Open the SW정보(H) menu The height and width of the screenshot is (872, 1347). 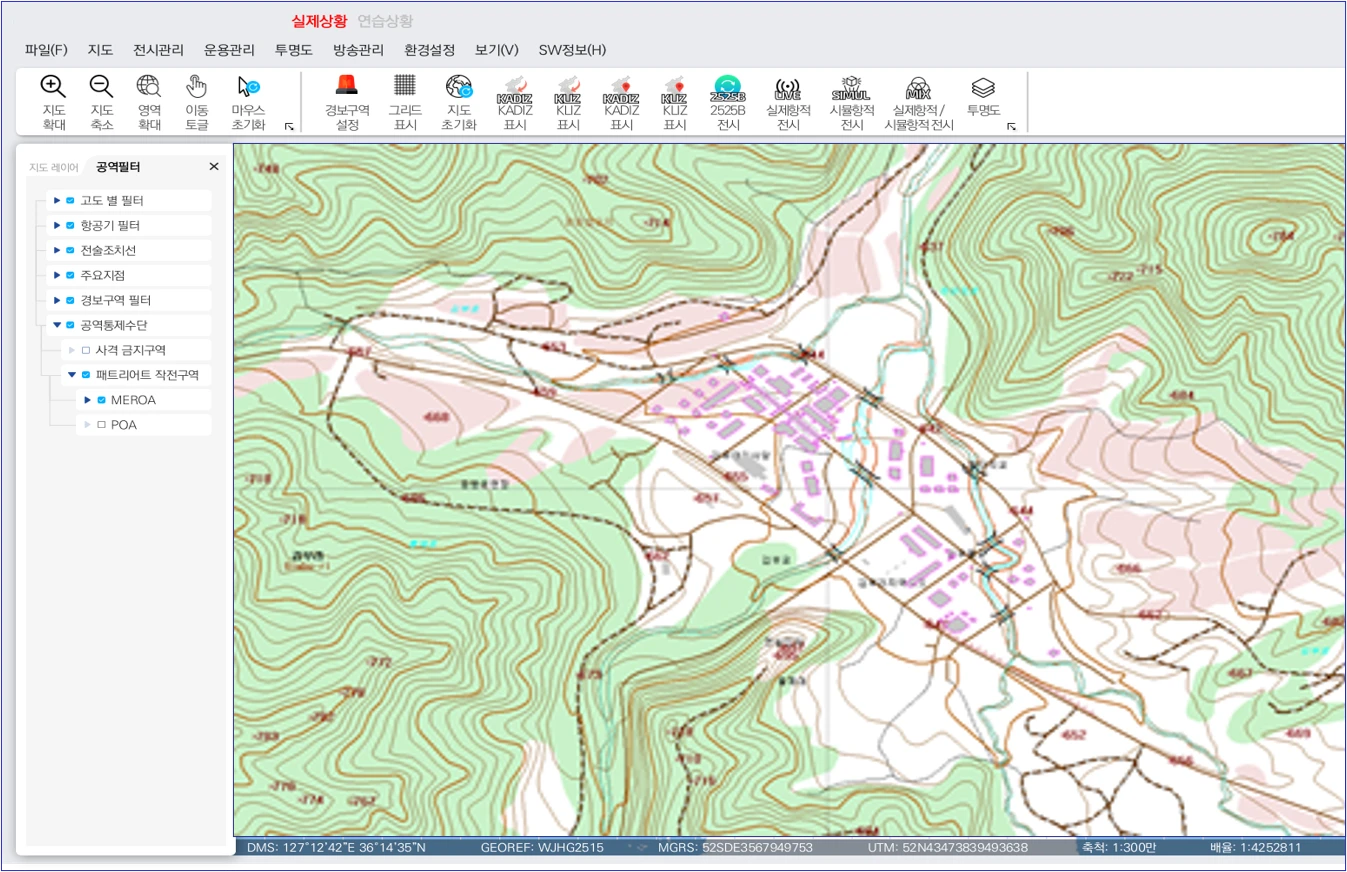tap(572, 50)
